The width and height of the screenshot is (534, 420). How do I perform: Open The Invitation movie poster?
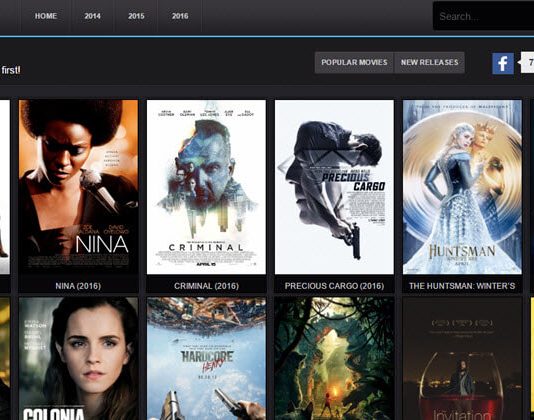click(x=462, y=359)
